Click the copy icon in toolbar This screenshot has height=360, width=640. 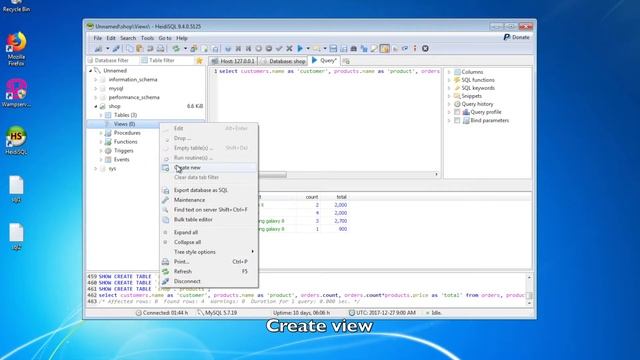[129, 49]
